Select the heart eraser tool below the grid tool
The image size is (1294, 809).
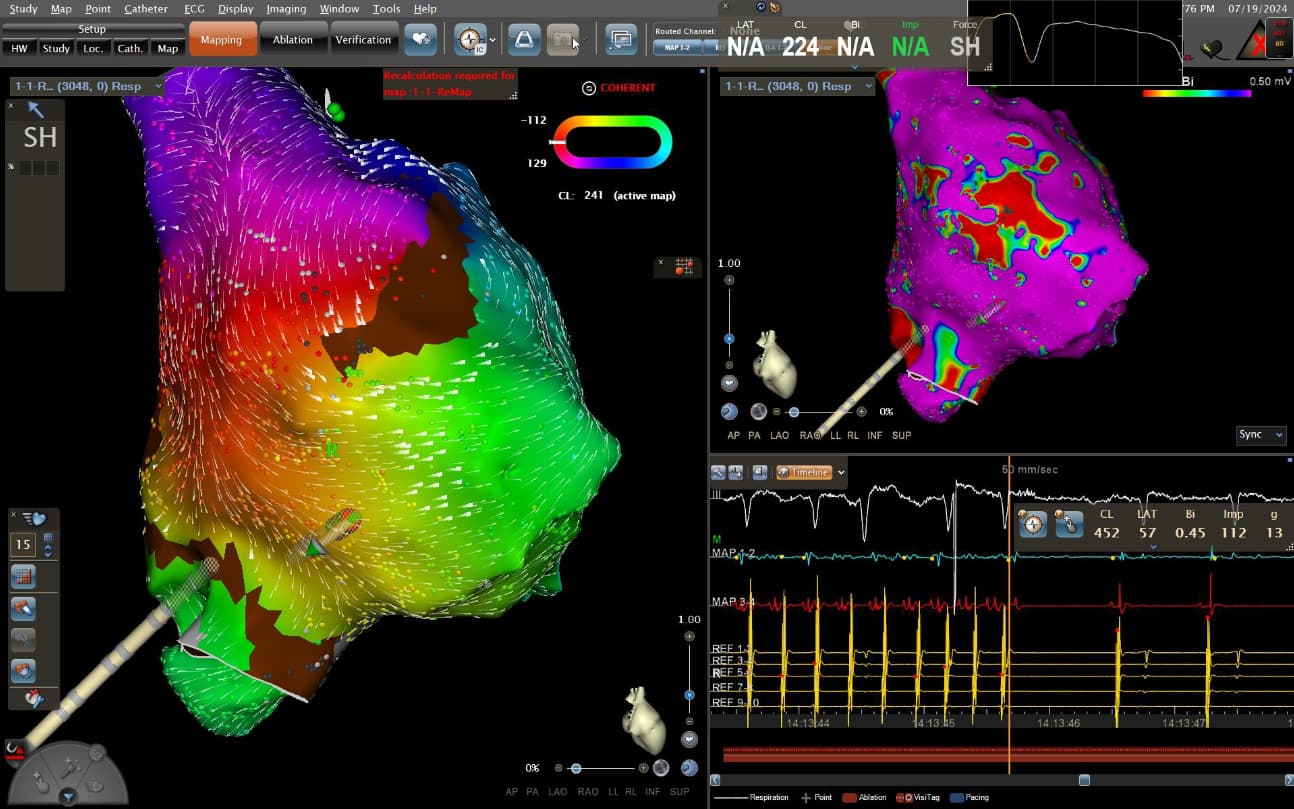pyautogui.click(x=23, y=607)
